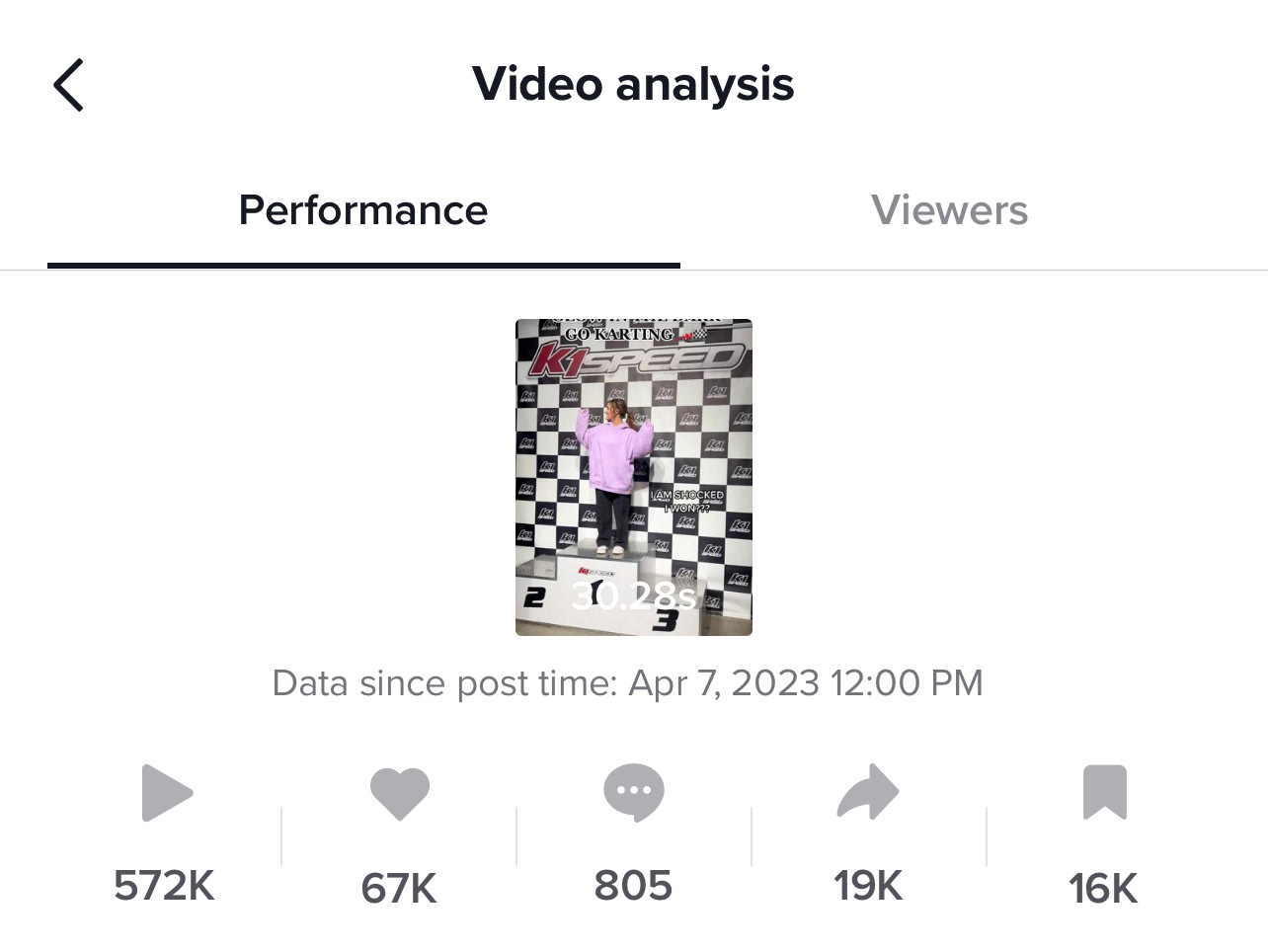The width and height of the screenshot is (1268, 952).
Task: Click the post time date text
Action: click(627, 683)
